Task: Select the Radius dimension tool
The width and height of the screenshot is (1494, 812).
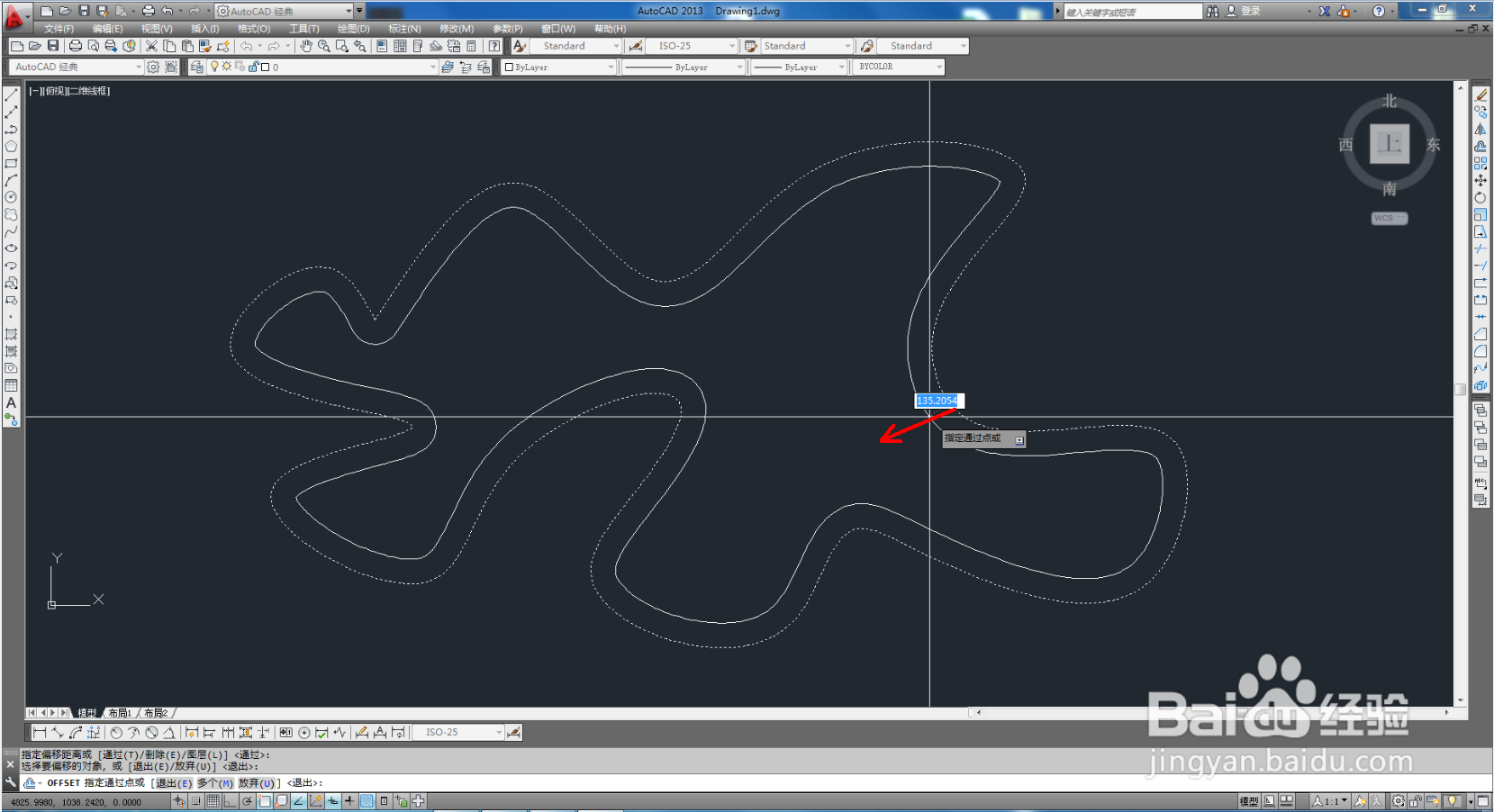Action: 116,733
